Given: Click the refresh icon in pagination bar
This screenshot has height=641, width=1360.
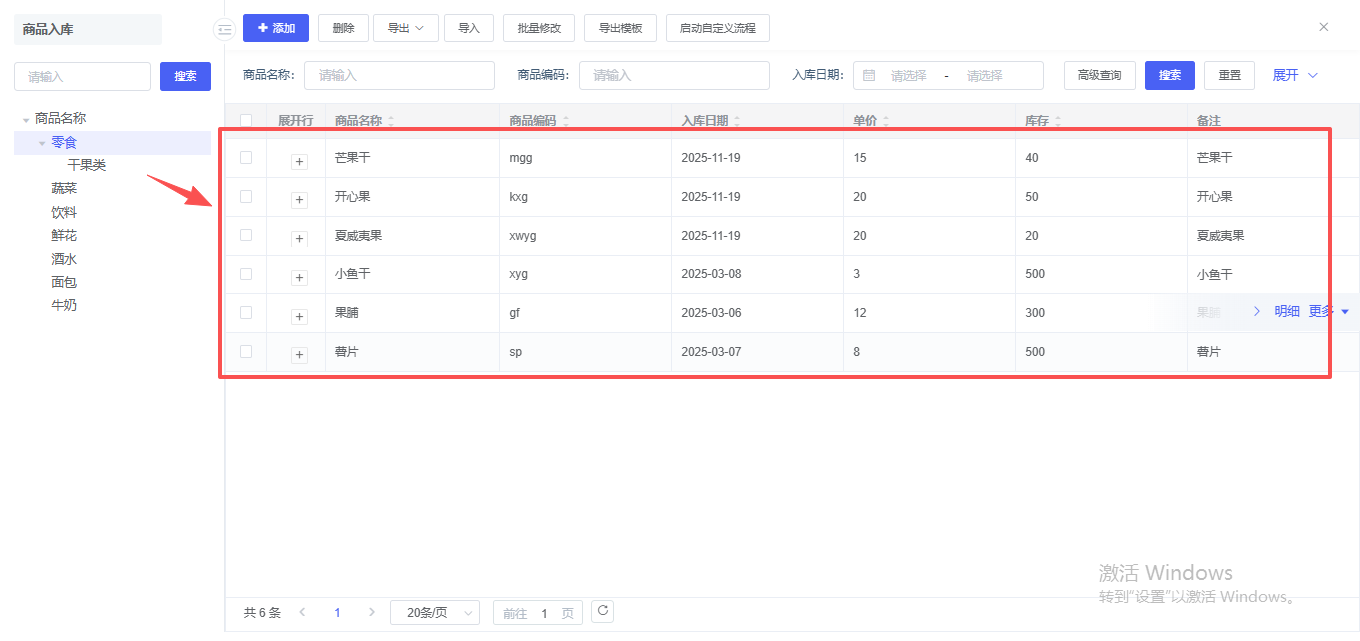Looking at the screenshot, I should click(x=602, y=611).
